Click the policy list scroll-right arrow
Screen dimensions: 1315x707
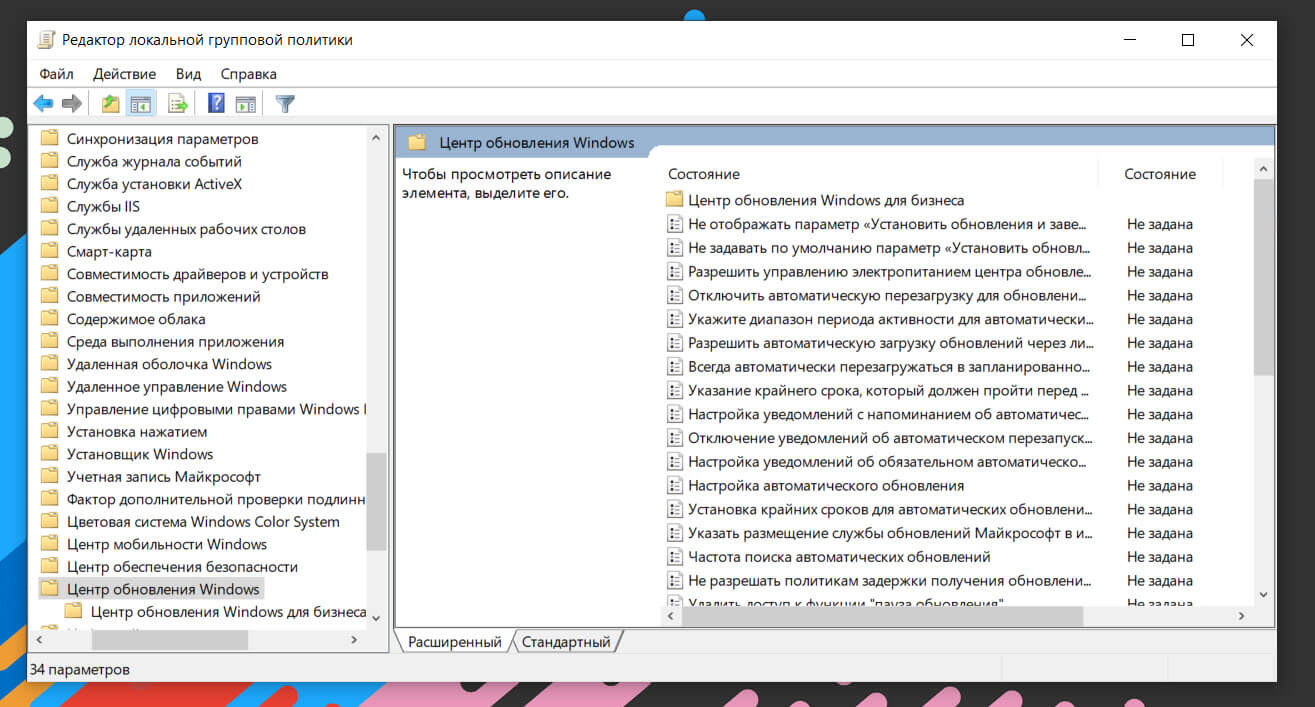click(1242, 617)
